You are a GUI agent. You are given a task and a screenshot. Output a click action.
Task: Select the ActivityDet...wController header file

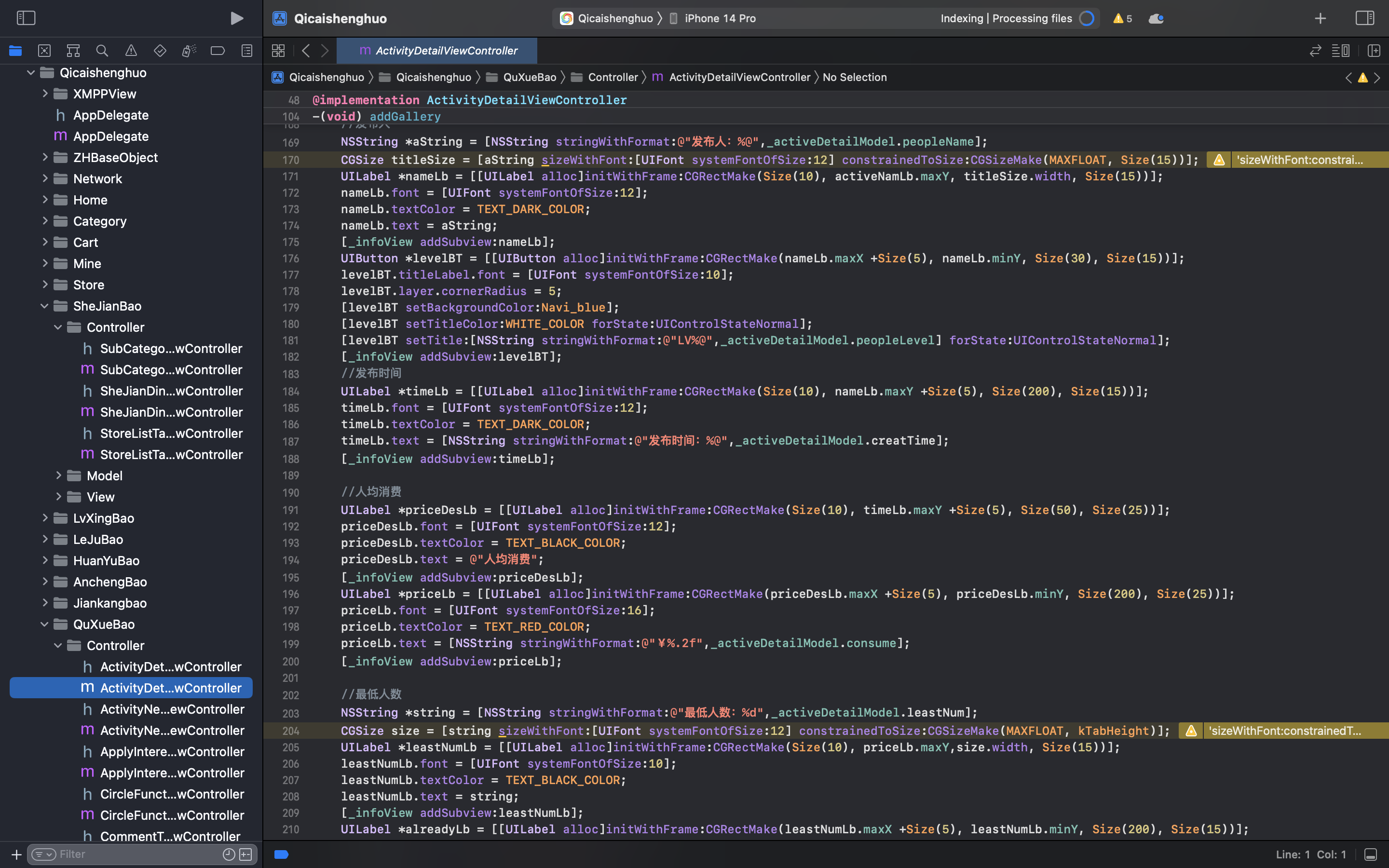131,666
